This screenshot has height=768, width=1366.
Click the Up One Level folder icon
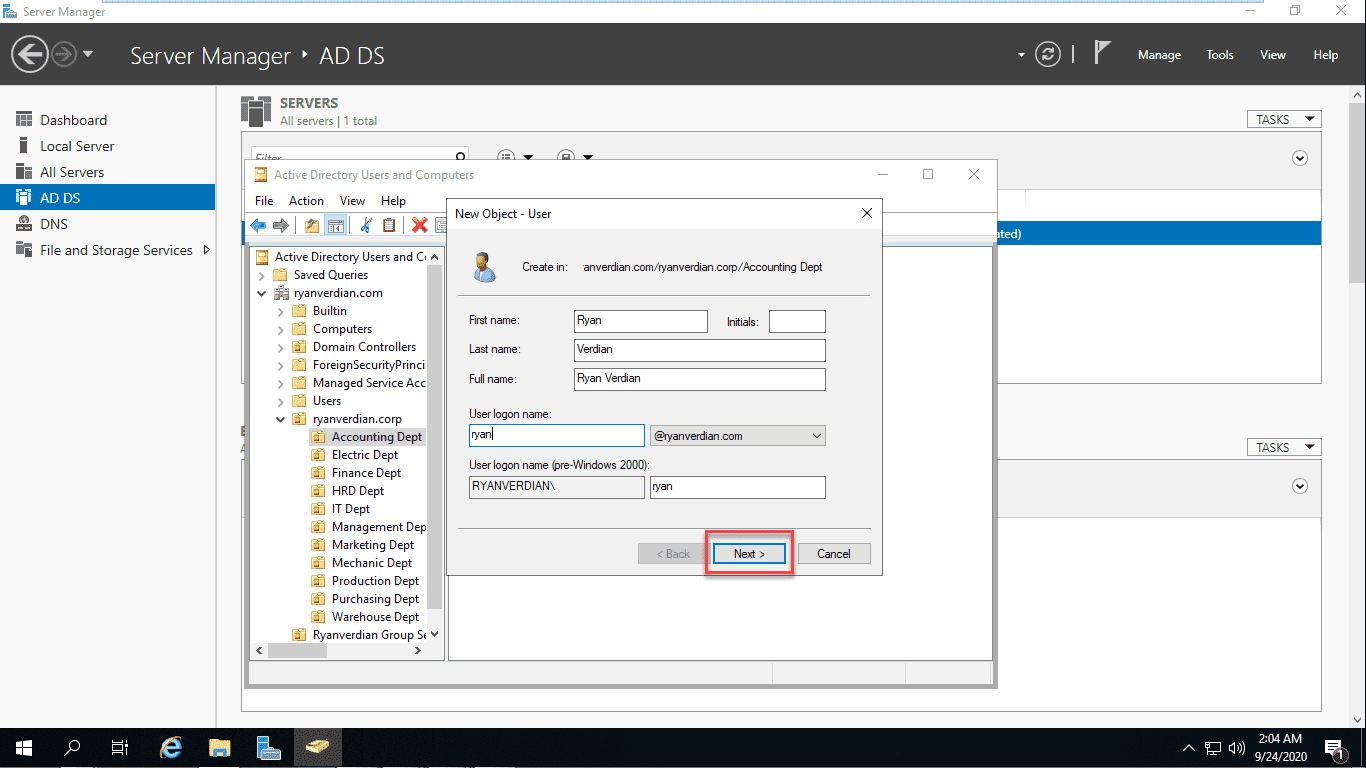[x=312, y=226]
